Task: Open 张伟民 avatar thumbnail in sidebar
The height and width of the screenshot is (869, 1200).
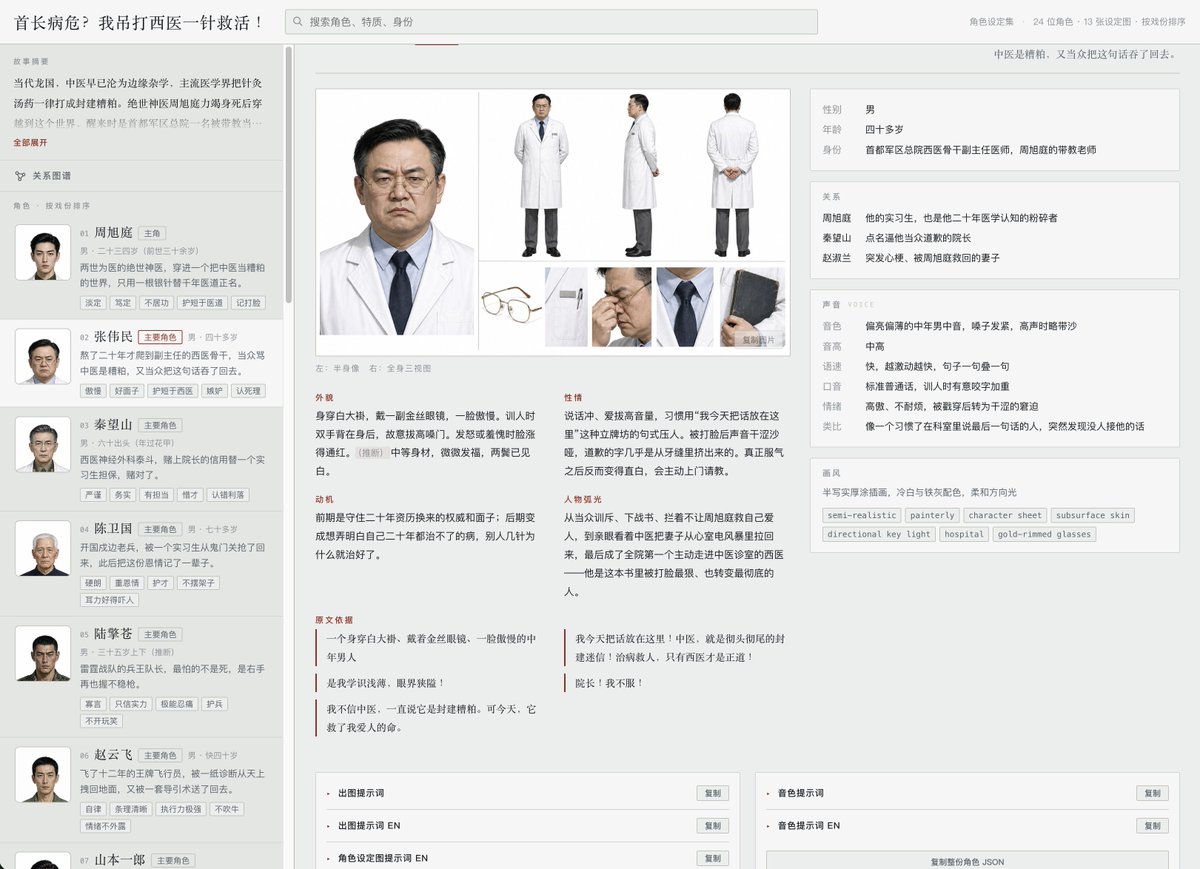Action: [43, 356]
